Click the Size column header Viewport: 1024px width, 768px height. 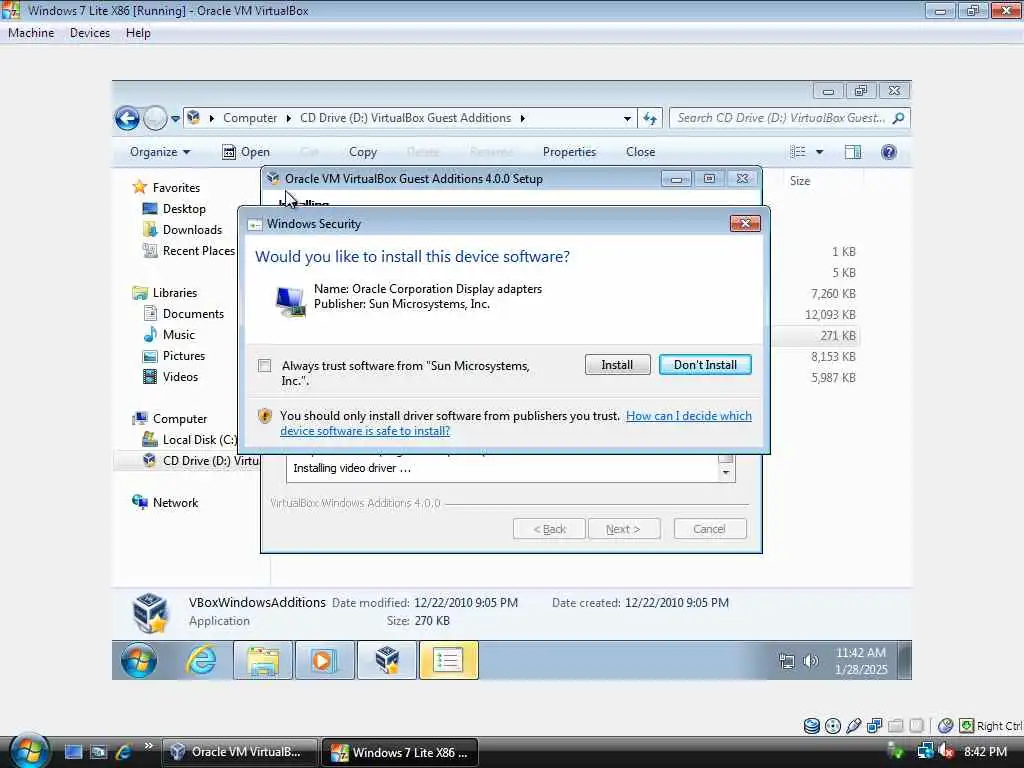pos(800,181)
